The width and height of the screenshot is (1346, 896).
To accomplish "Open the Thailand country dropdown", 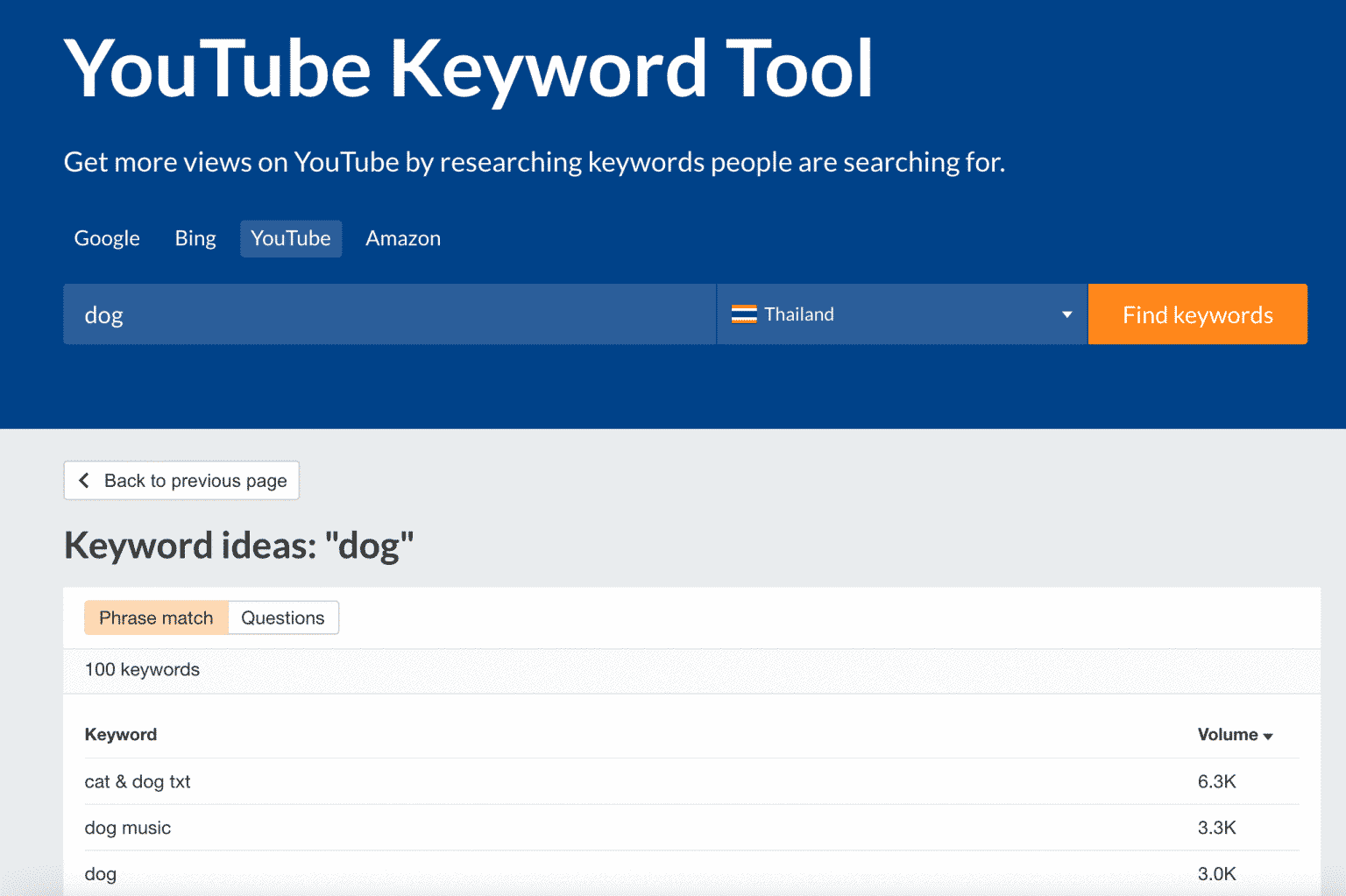I will point(902,314).
